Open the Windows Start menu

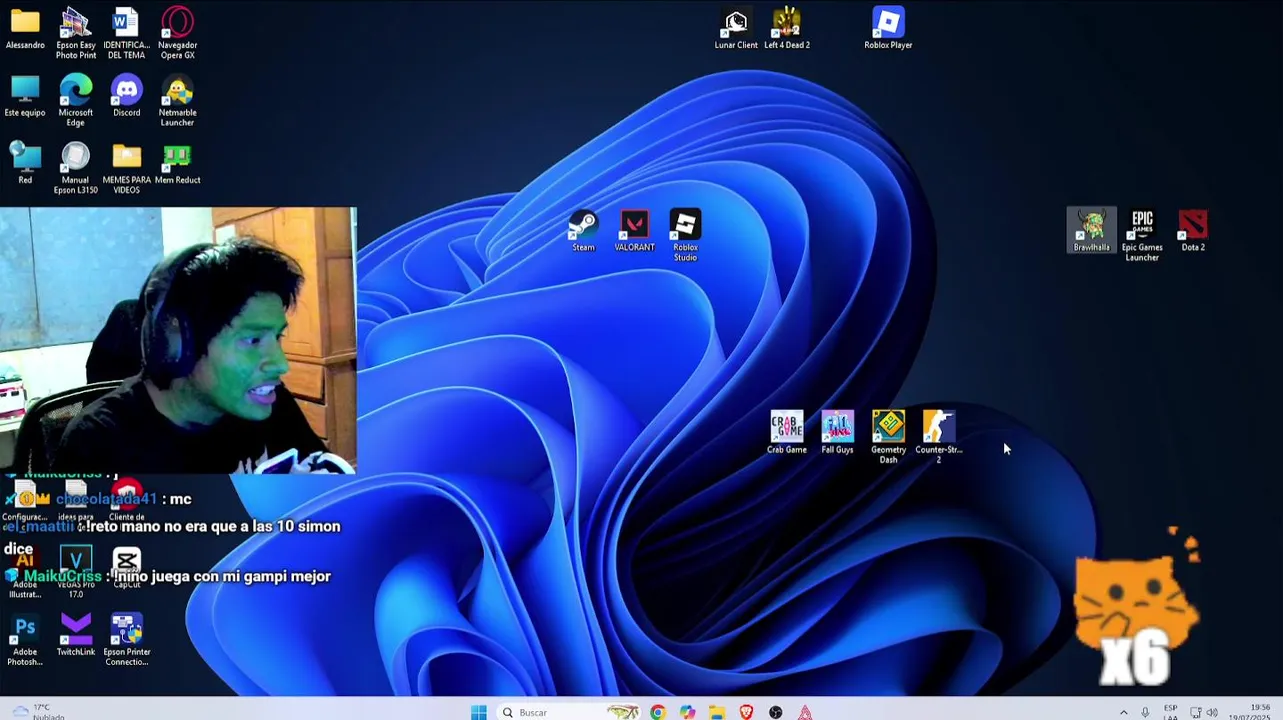(479, 712)
